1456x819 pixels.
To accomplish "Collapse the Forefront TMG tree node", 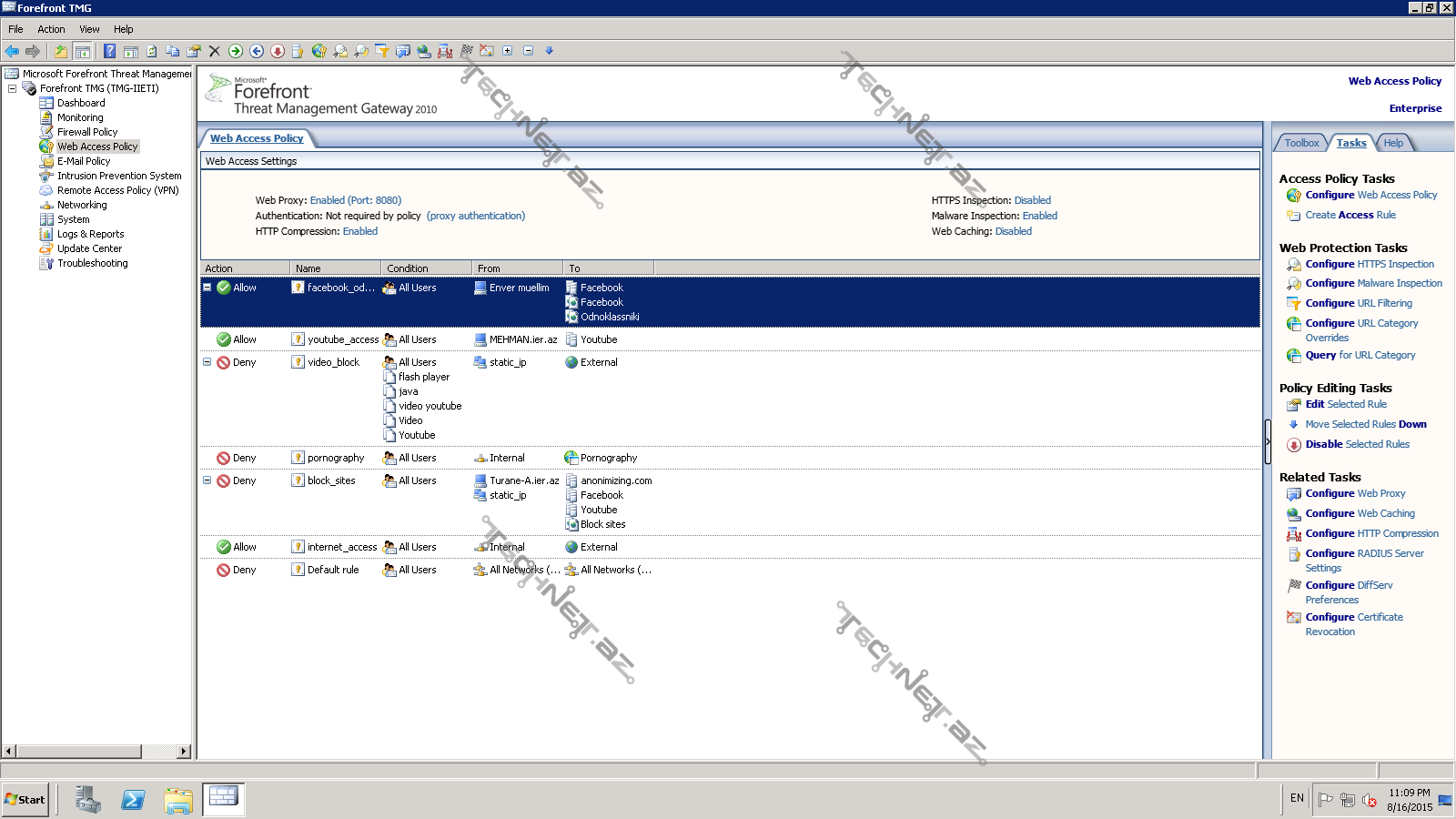I will click(x=12, y=88).
